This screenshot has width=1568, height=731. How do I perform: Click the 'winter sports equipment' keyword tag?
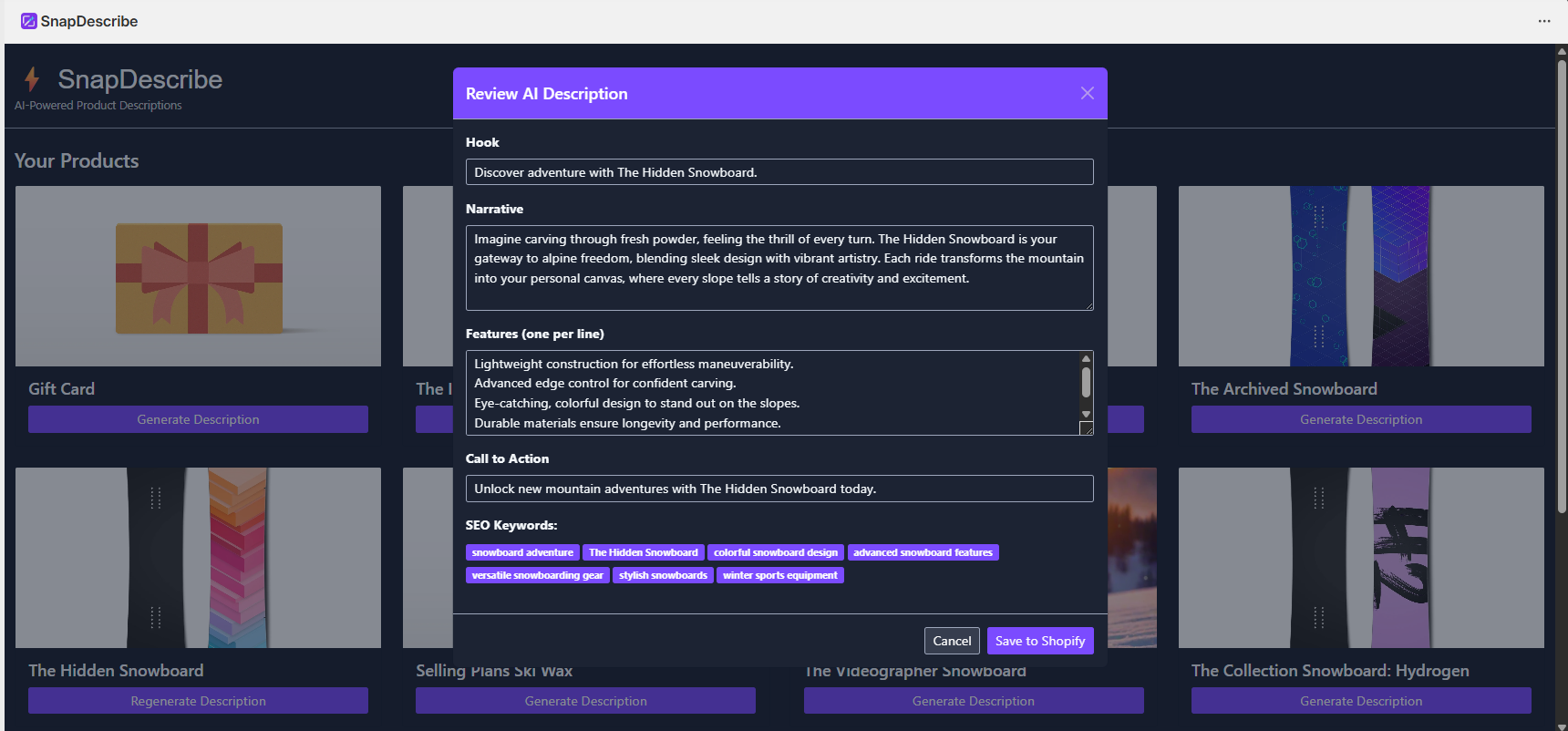[x=779, y=575]
